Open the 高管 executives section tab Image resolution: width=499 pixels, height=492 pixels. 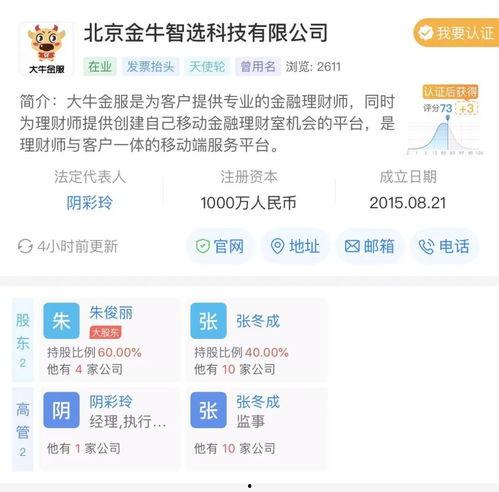tap(23, 429)
